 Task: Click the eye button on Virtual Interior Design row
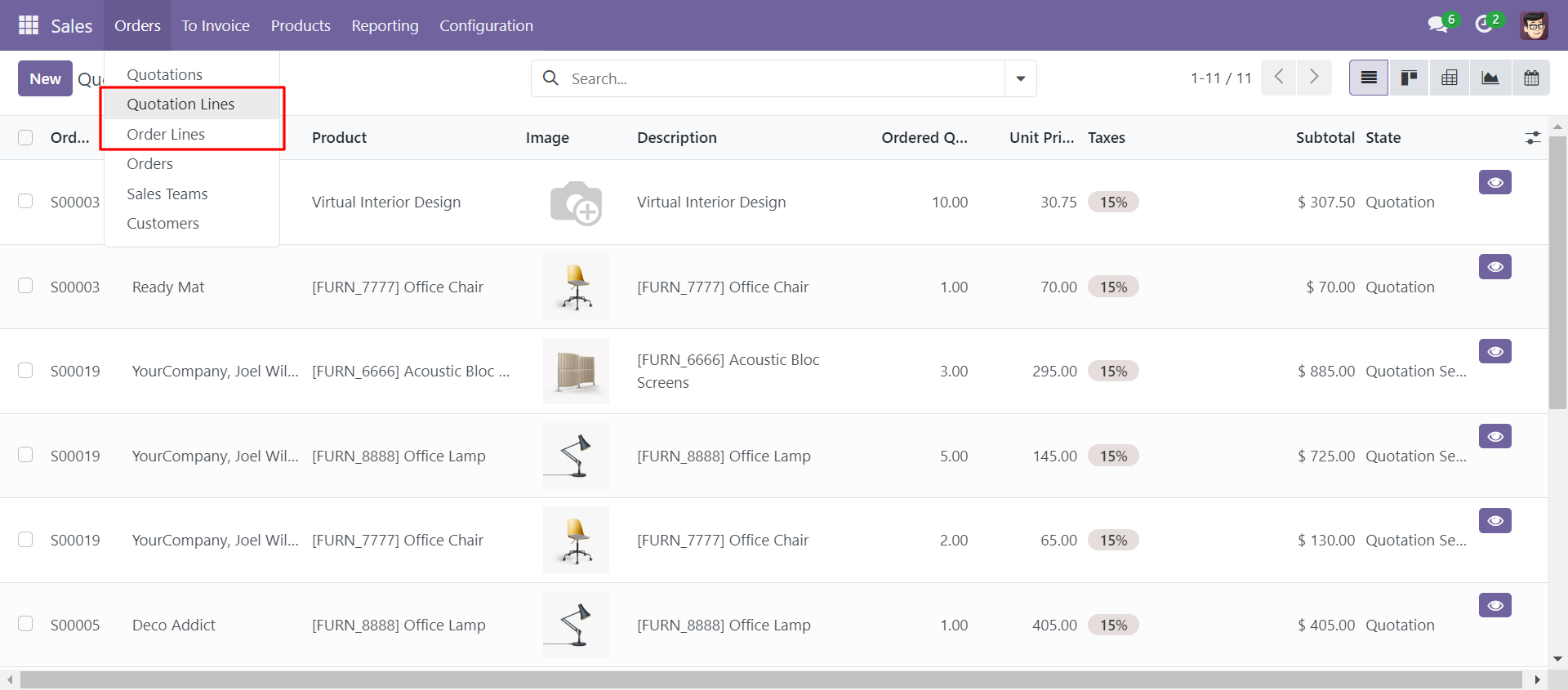[x=1495, y=182]
